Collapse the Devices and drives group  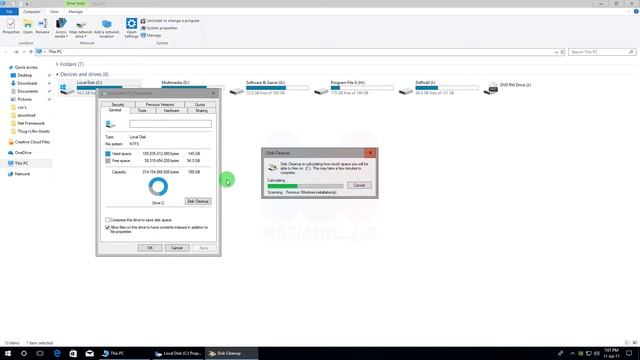pyautogui.click(x=57, y=74)
